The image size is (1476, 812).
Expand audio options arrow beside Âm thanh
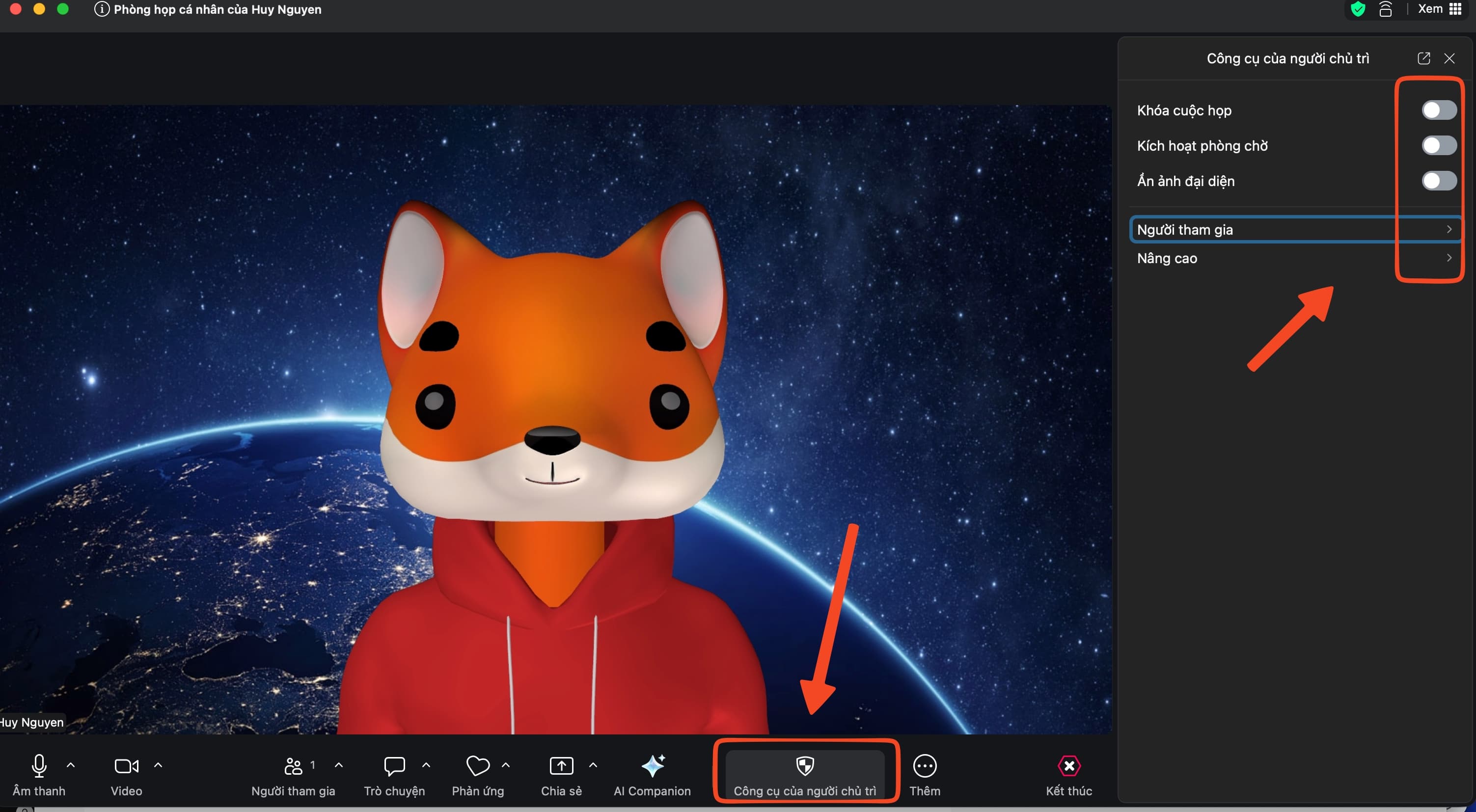(71, 764)
